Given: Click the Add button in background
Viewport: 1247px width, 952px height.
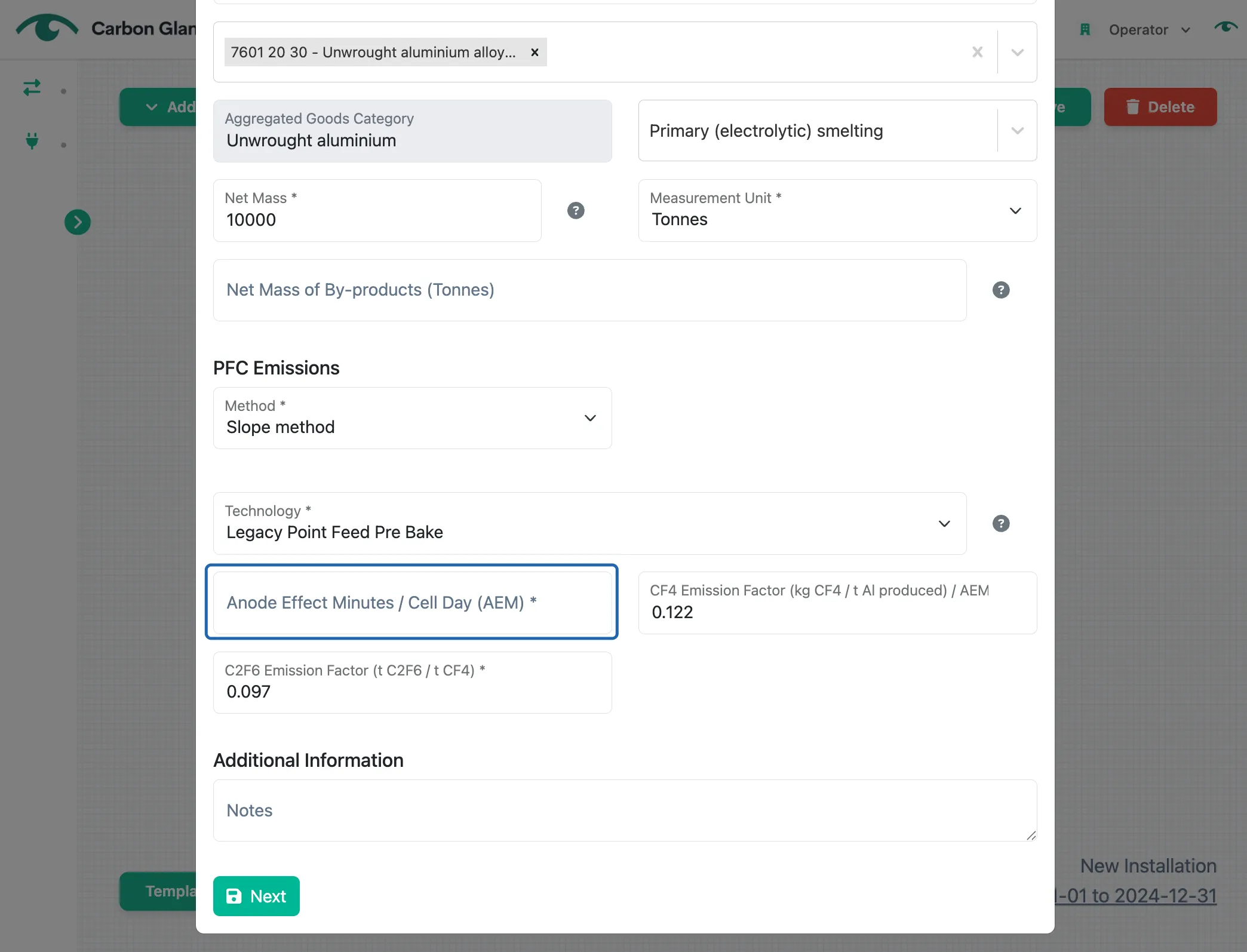Looking at the screenshot, I should [x=158, y=107].
